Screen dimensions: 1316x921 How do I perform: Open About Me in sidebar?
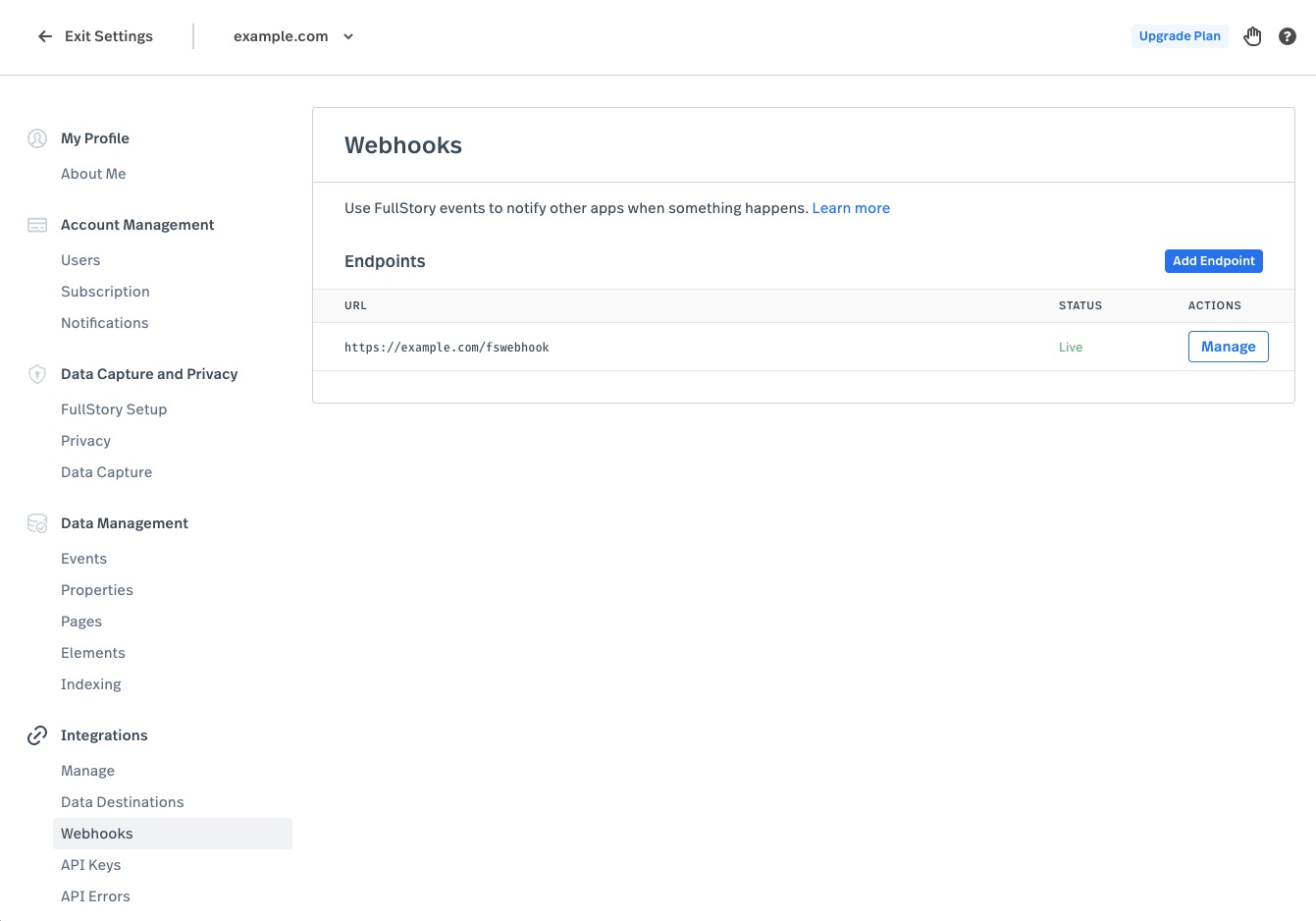tap(93, 174)
